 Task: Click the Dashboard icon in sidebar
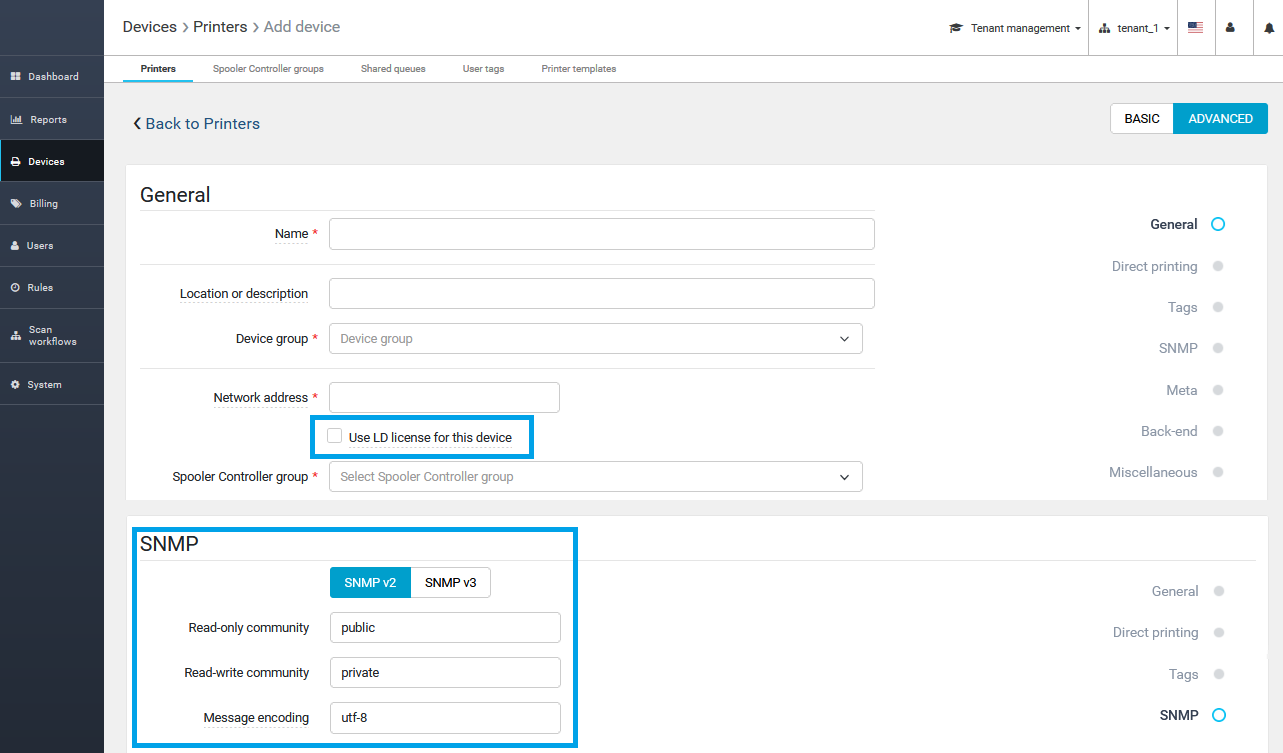[x=16, y=77]
